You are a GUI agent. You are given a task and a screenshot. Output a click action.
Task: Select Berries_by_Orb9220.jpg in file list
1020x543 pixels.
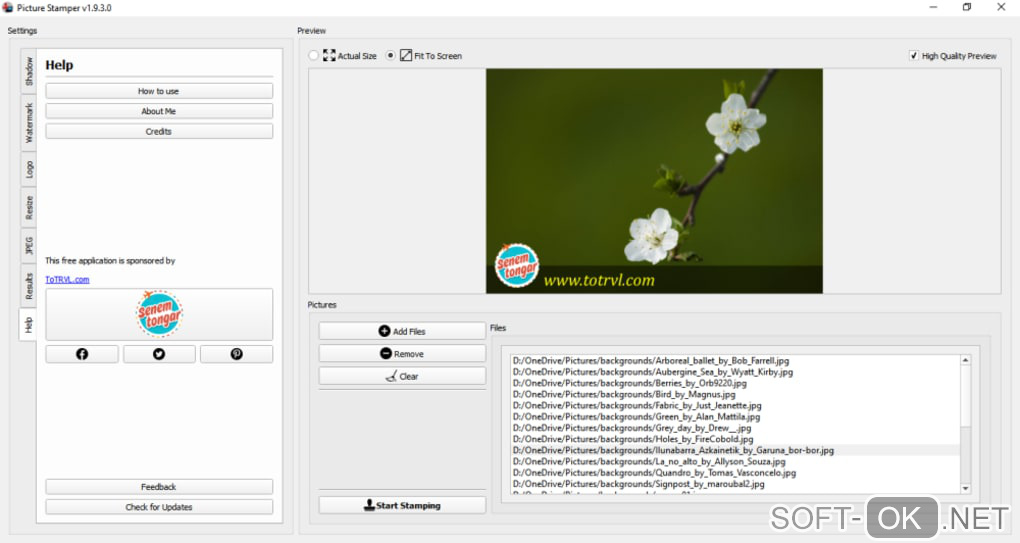click(735, 383)
